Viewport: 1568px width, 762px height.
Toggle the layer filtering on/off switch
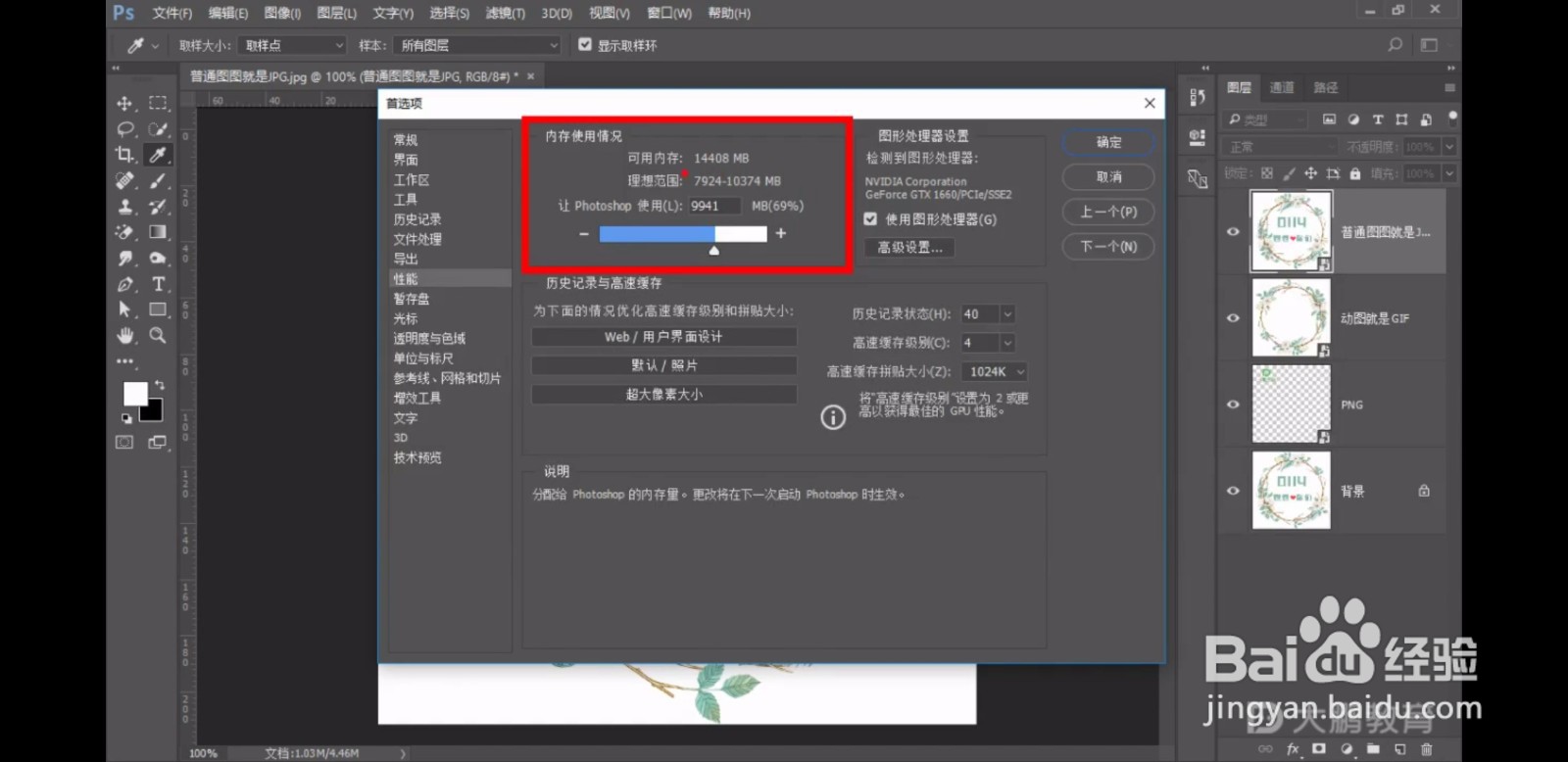1452,119
